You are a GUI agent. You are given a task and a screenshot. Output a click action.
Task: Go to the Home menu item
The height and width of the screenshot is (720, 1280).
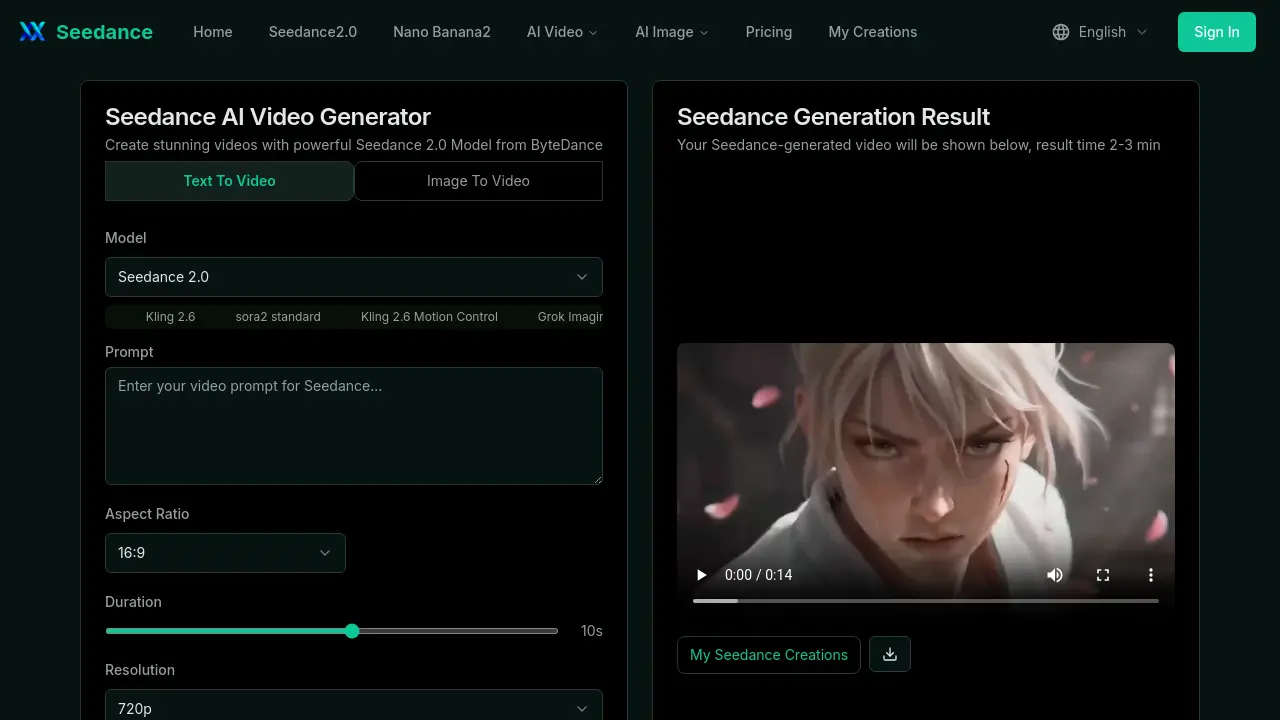click(213, 32)
